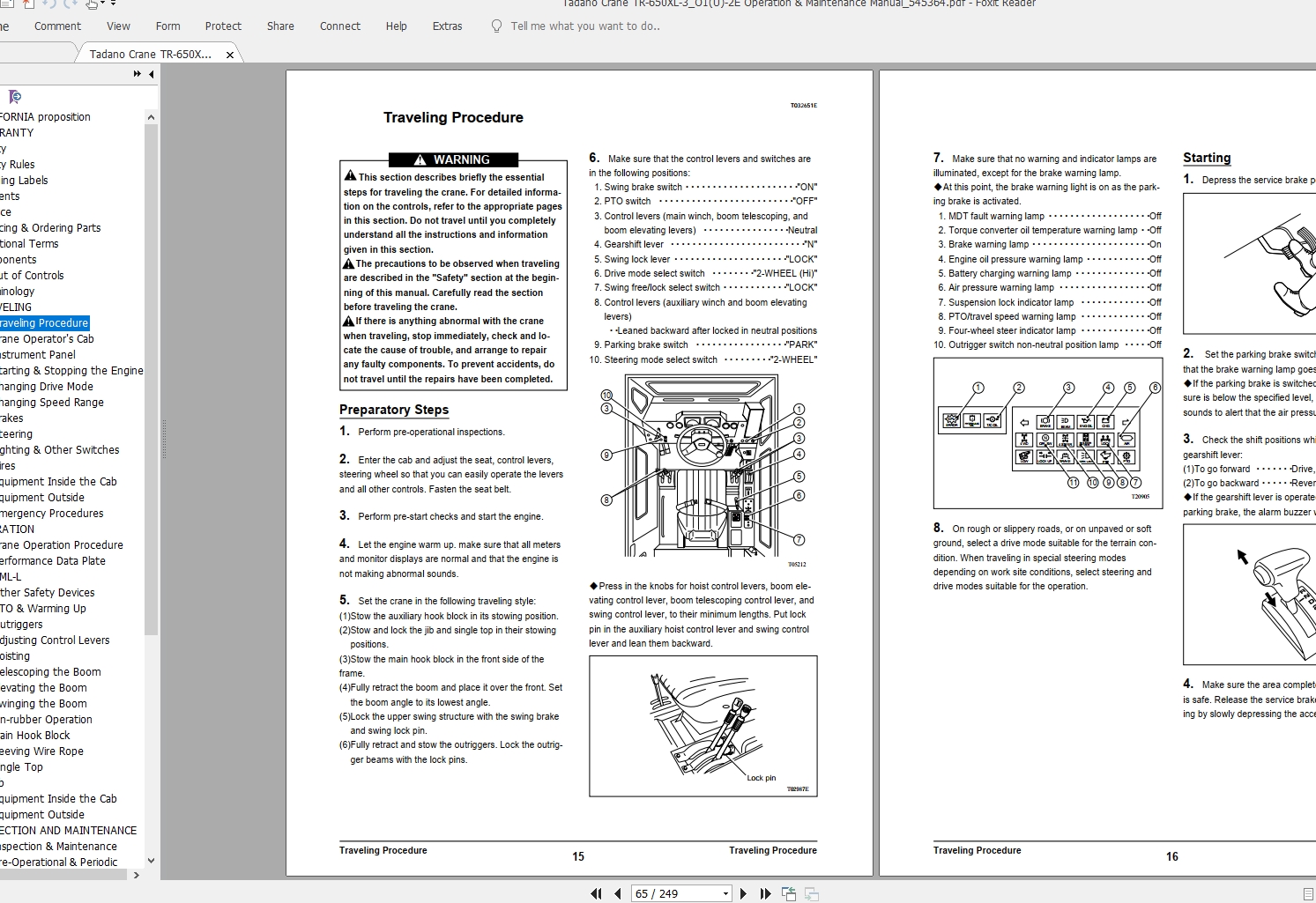Viewport: 1316px width, 903px height.
Task: Open the Comment menu
Action: click(57, 26)
